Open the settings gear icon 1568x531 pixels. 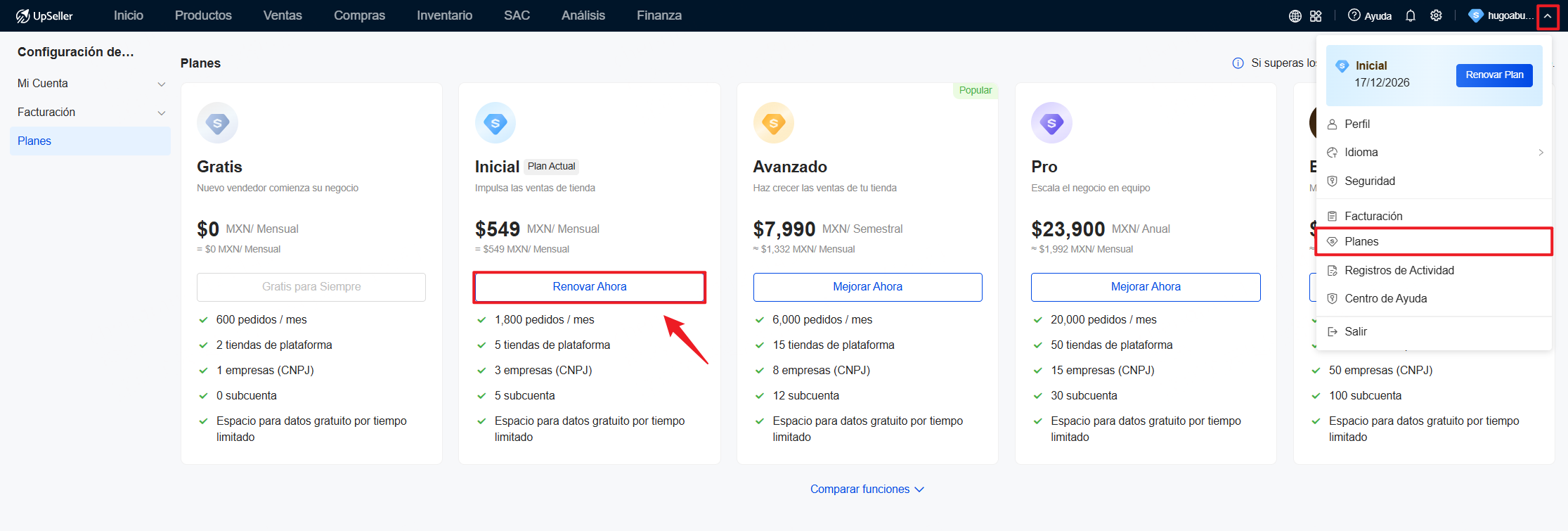point(1436,15)
